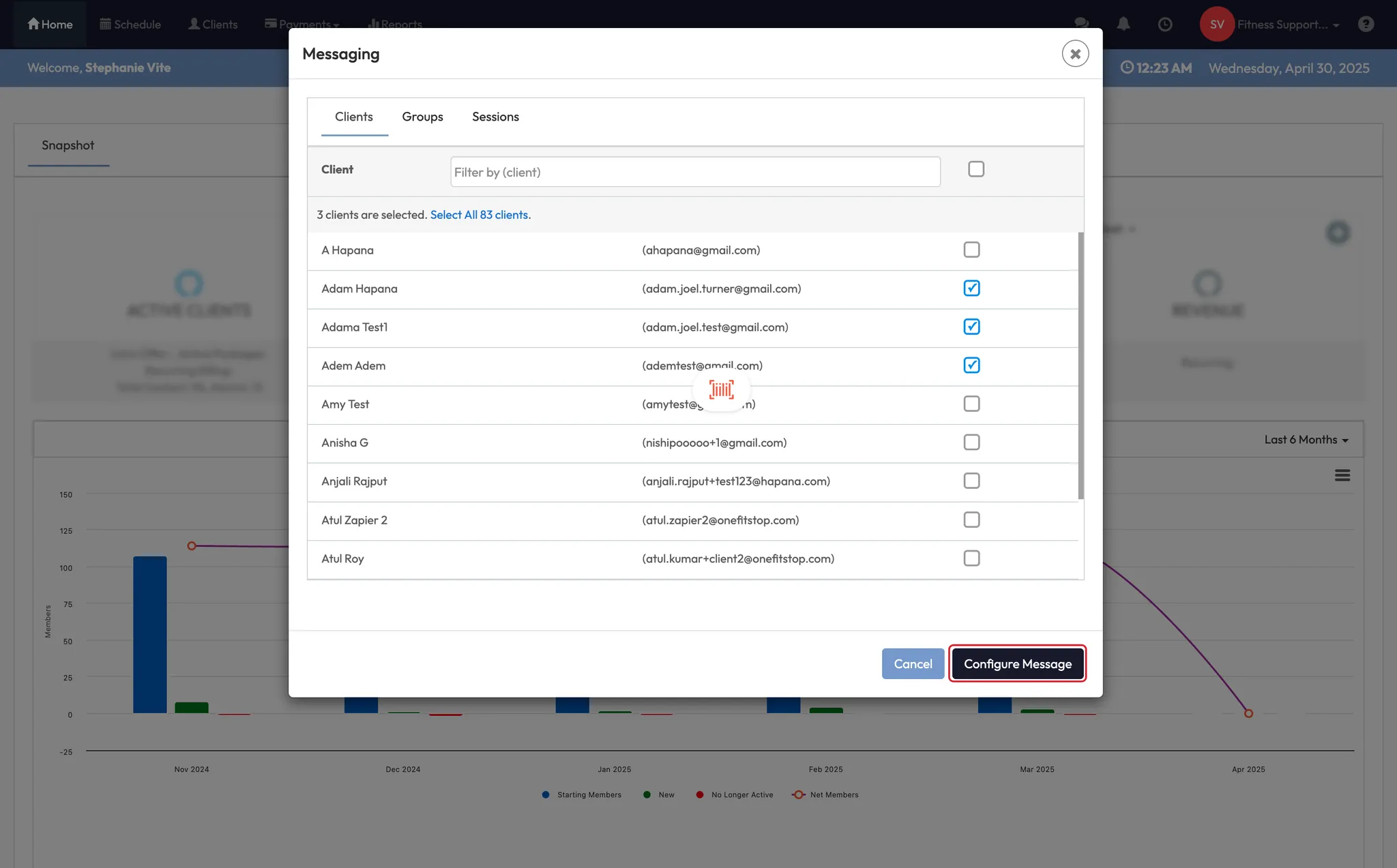
Task: Click the SV user avatar
Action: coord(1217,24)
